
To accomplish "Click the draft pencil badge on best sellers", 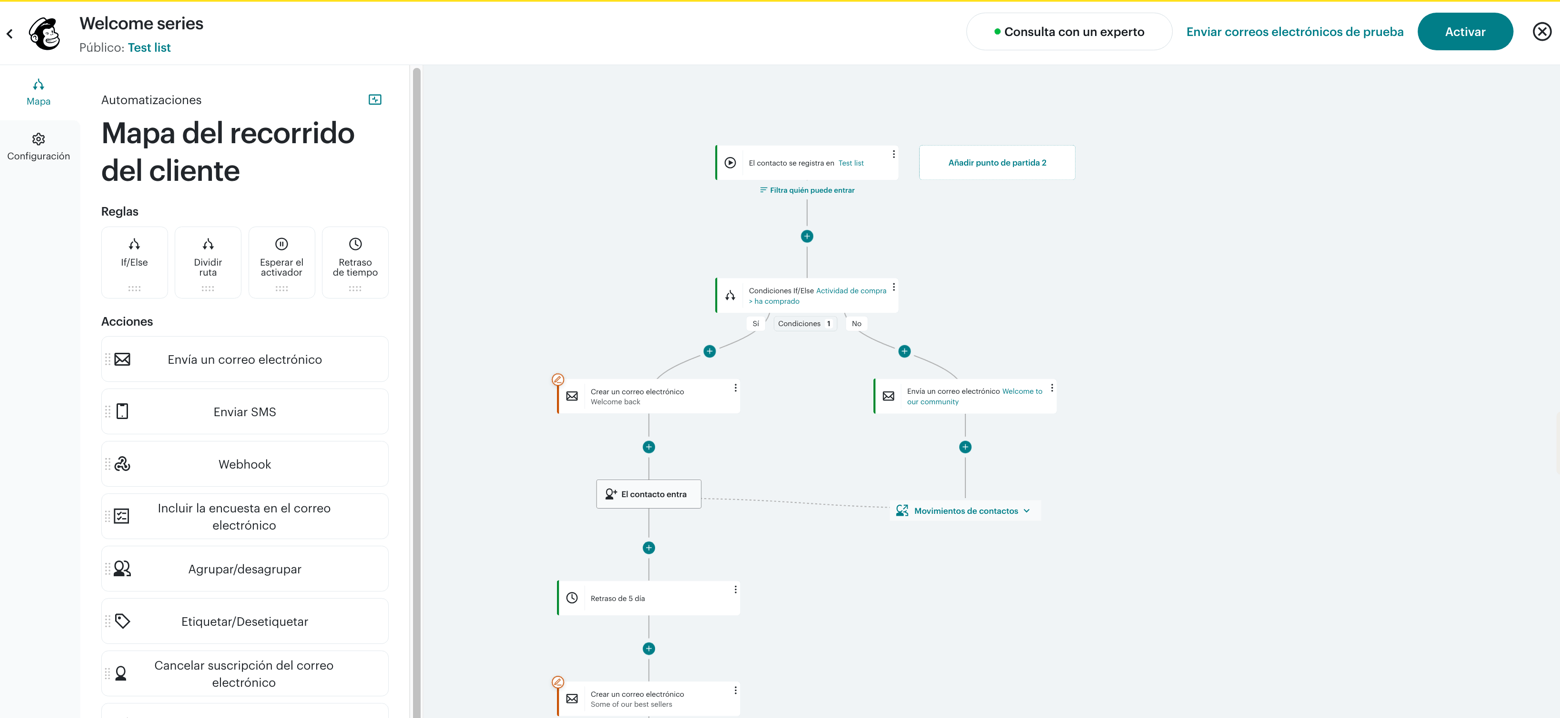I will pos(558,682).
